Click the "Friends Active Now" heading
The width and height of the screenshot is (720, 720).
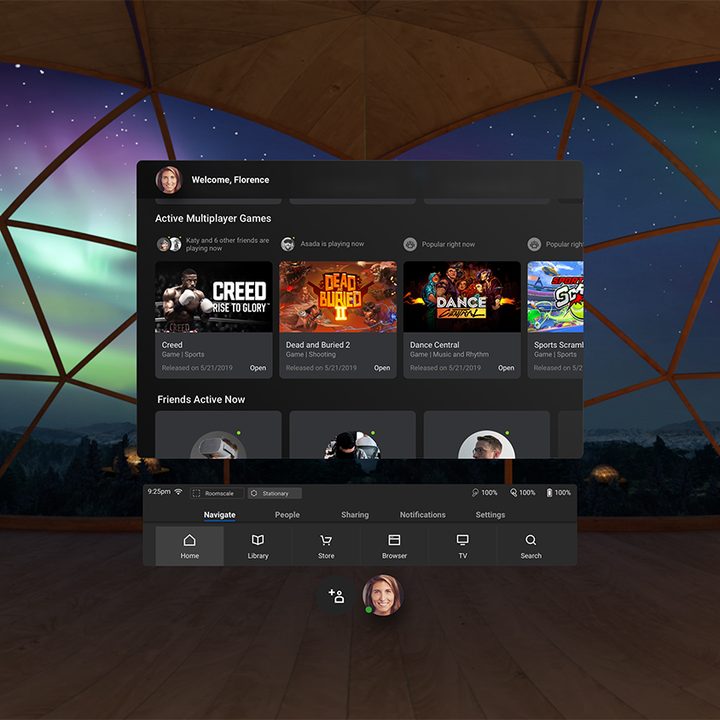(201, 399)
